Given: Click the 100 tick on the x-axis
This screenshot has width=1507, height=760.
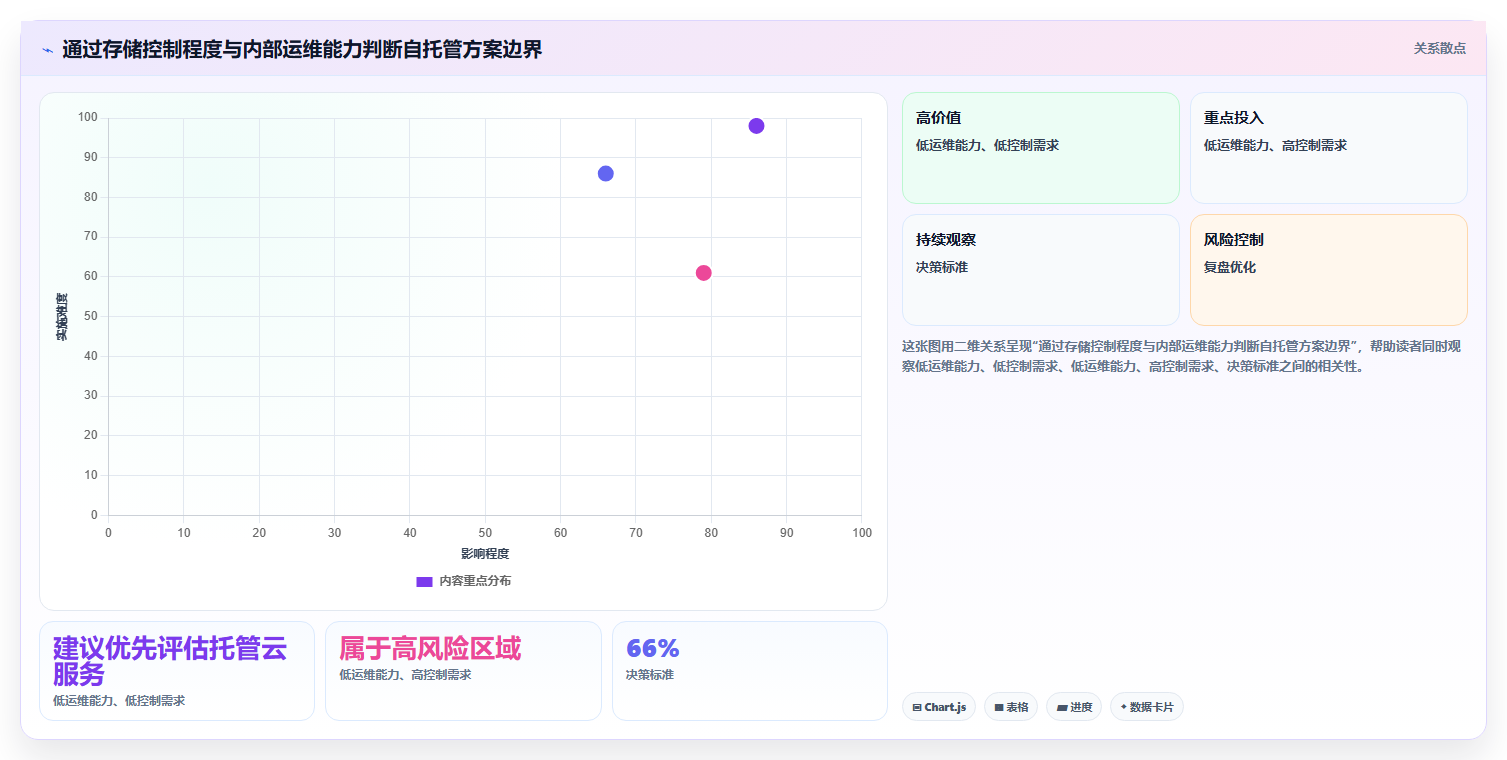Looking at the screenshot, I should click(x=862, y=533).
